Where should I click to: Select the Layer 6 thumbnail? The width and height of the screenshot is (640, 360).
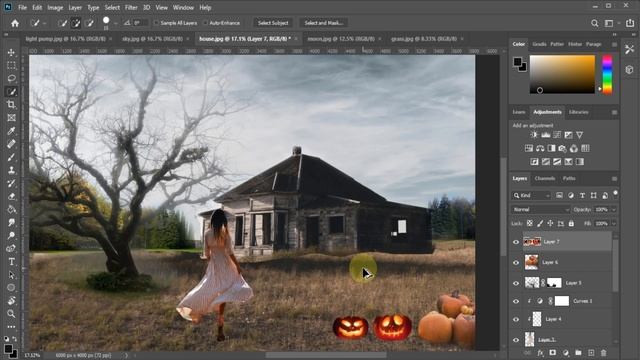point(531,262)
